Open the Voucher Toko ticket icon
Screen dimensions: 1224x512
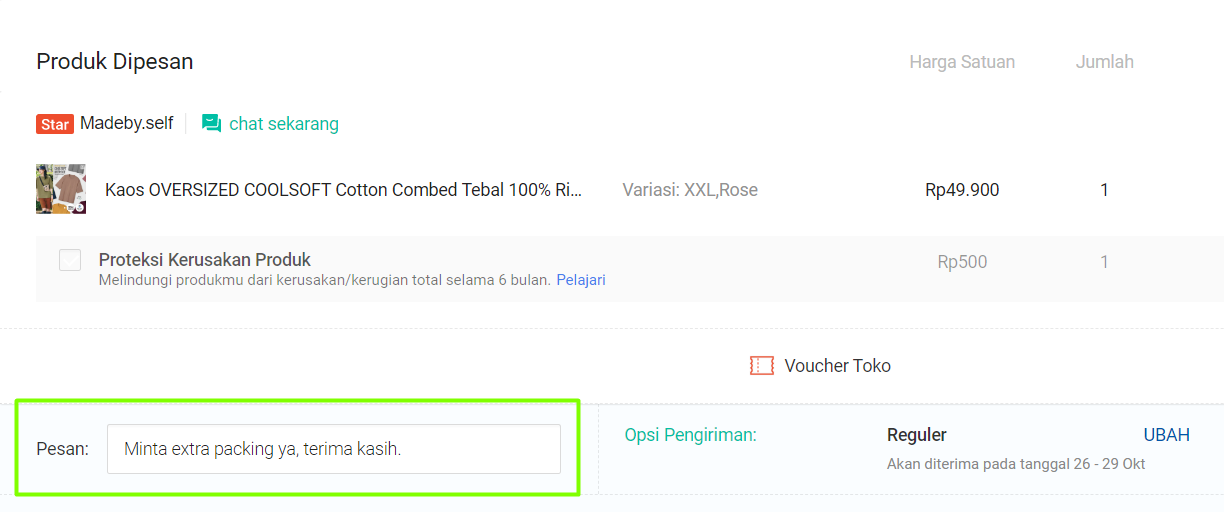click(x=762, y=366)
